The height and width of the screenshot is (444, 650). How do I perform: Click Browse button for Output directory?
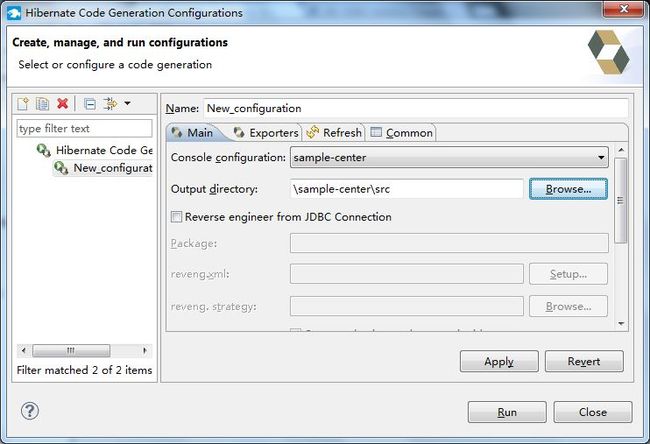coord(568,189)
